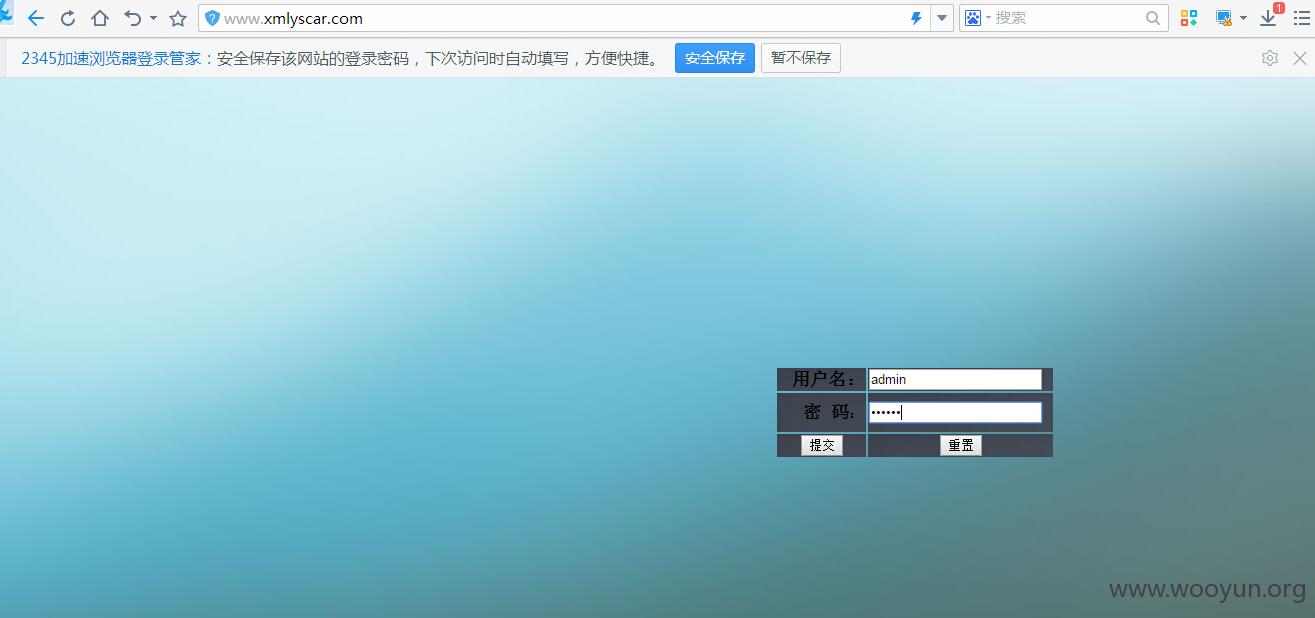
Task: Open the address bar history dropdown
Action: [942, 18]
